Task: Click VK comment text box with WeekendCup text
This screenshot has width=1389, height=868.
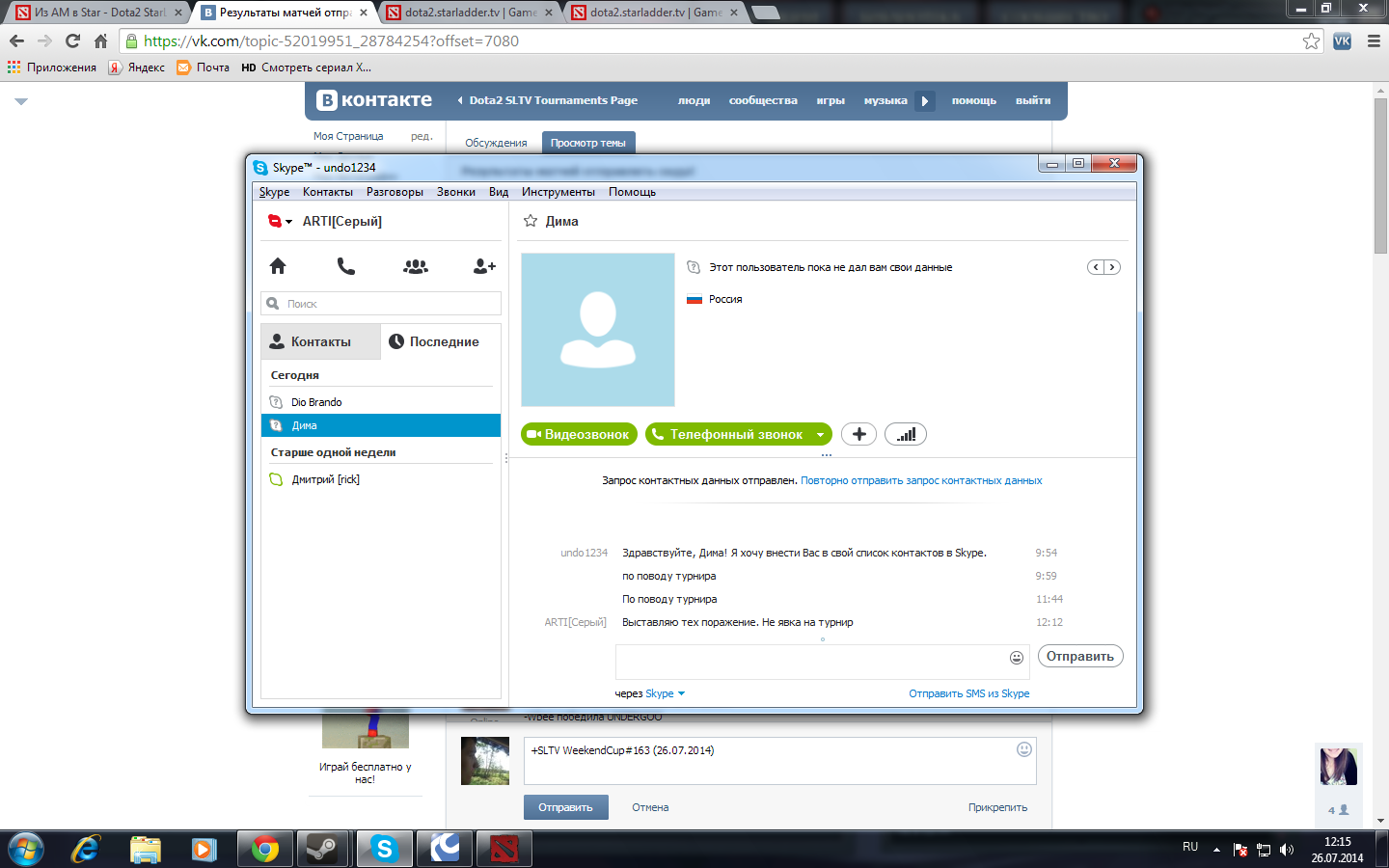Action: tap(780, 761)
